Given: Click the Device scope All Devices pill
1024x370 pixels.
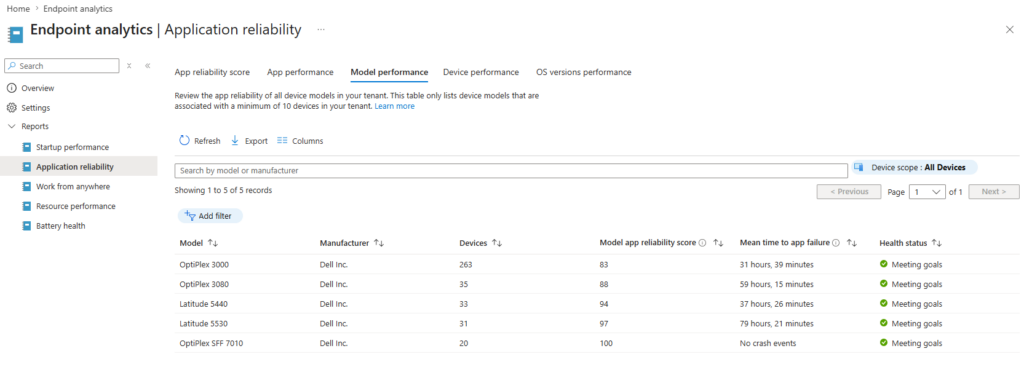Looking at the screenshot, I should coord(914,167).
